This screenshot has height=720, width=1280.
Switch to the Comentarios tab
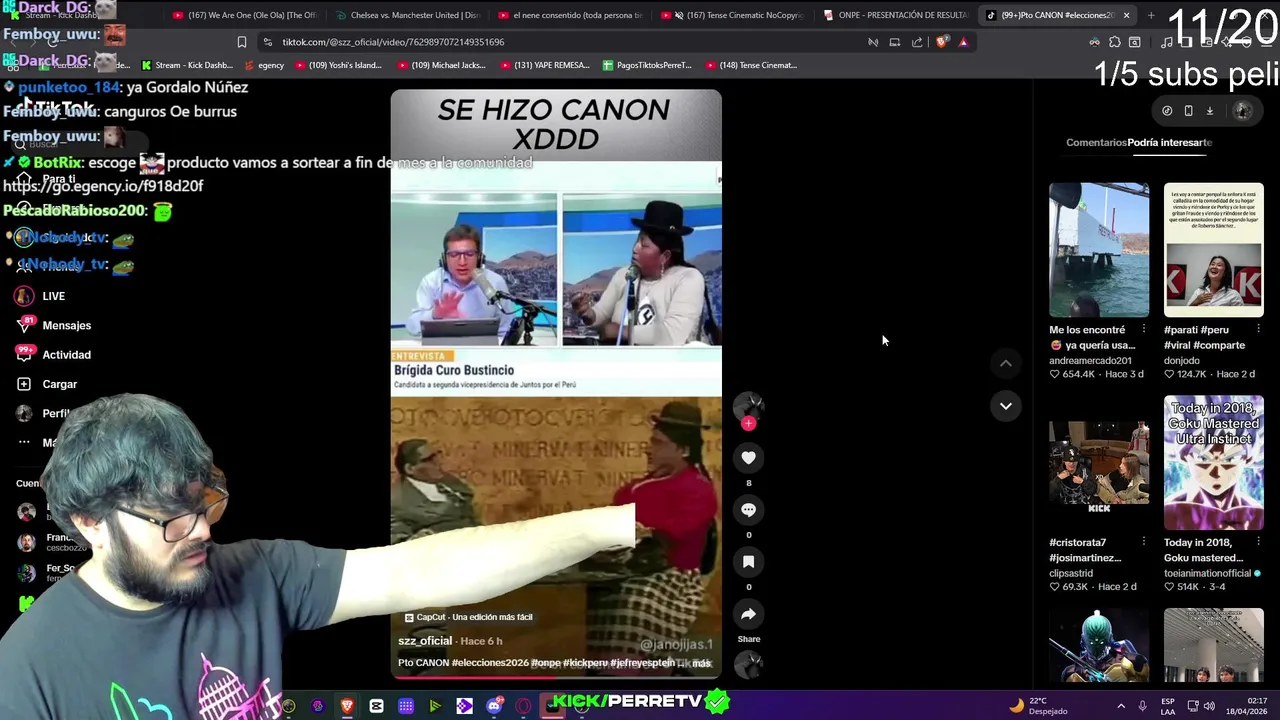(x=1096, y=142)
